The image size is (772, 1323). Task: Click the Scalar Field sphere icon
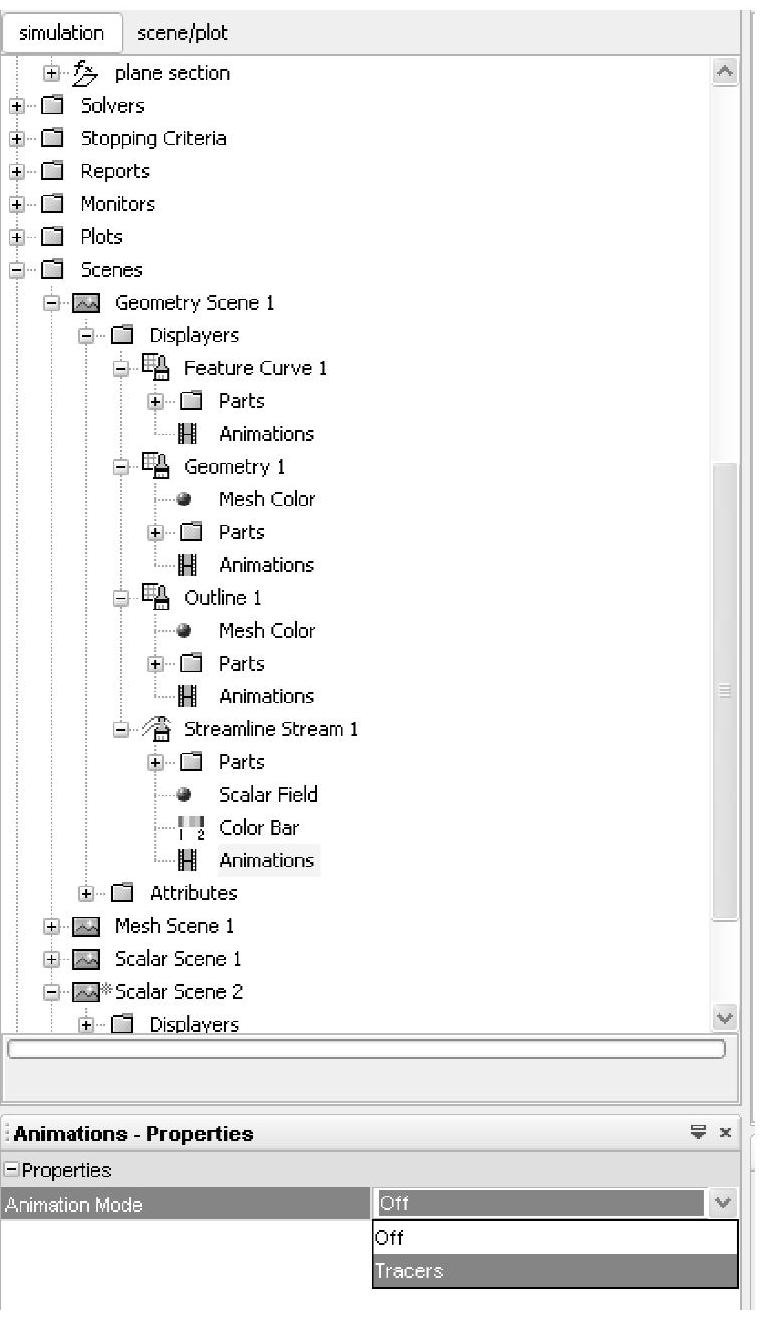pos(184,795)
